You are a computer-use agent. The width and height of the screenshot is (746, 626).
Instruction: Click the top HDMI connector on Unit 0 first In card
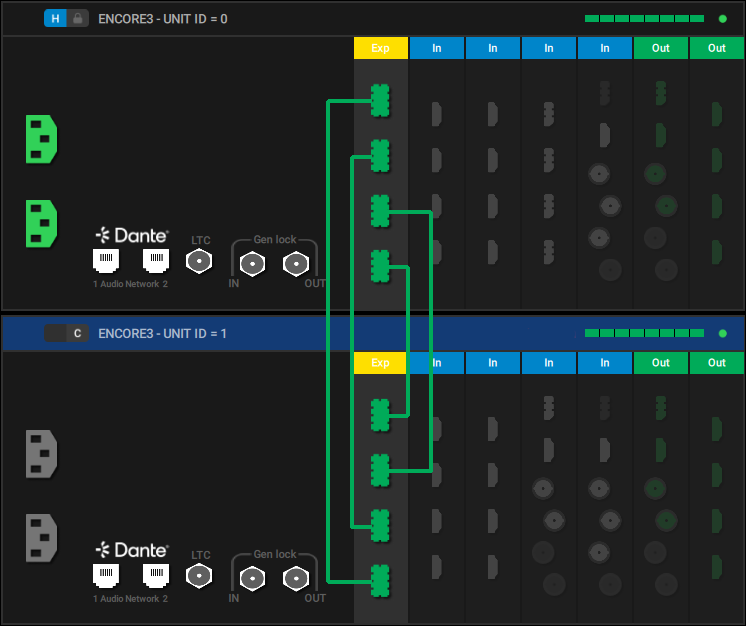click(436, 114)
